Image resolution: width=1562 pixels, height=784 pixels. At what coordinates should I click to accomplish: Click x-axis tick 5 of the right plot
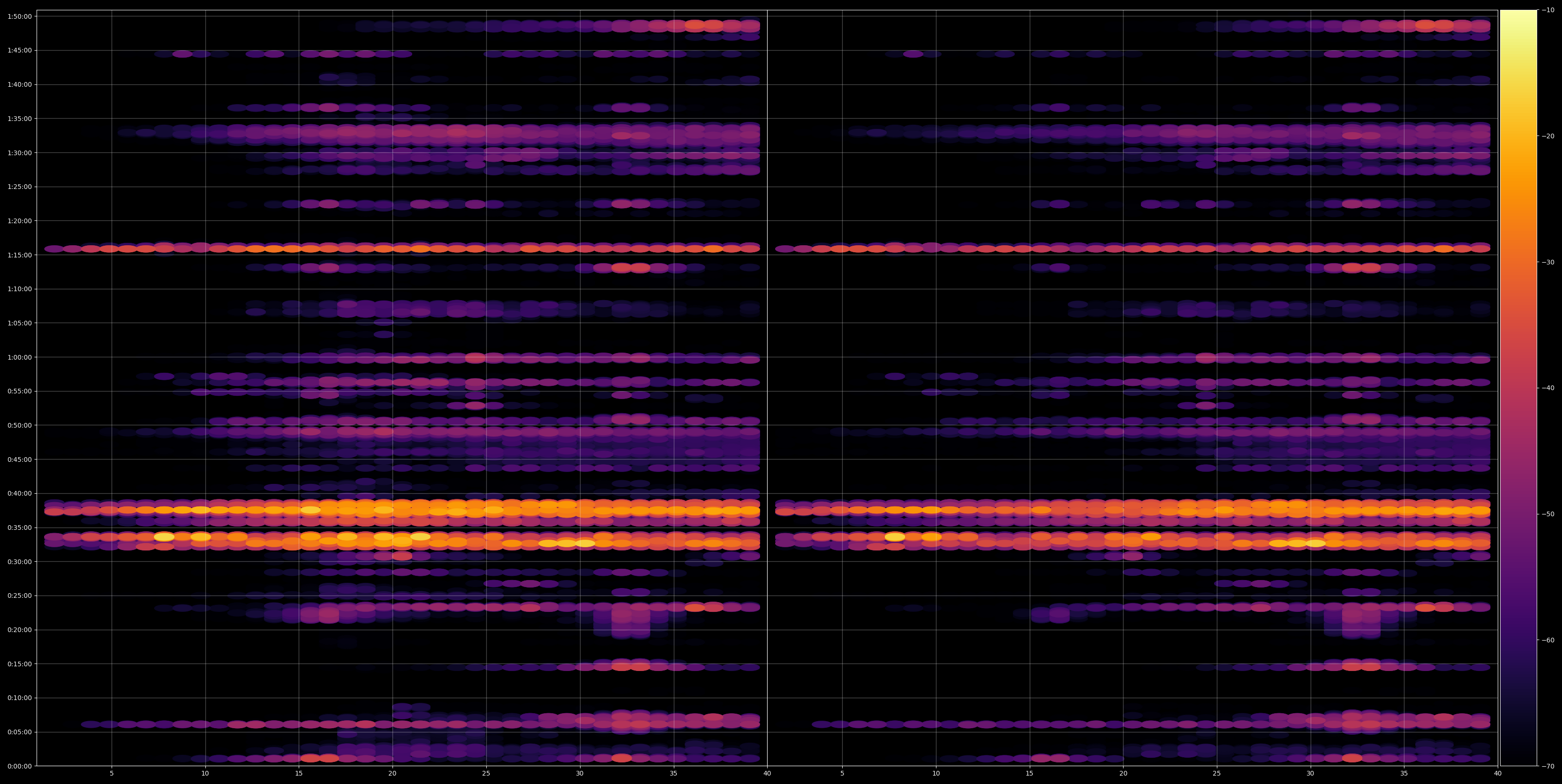842,774
